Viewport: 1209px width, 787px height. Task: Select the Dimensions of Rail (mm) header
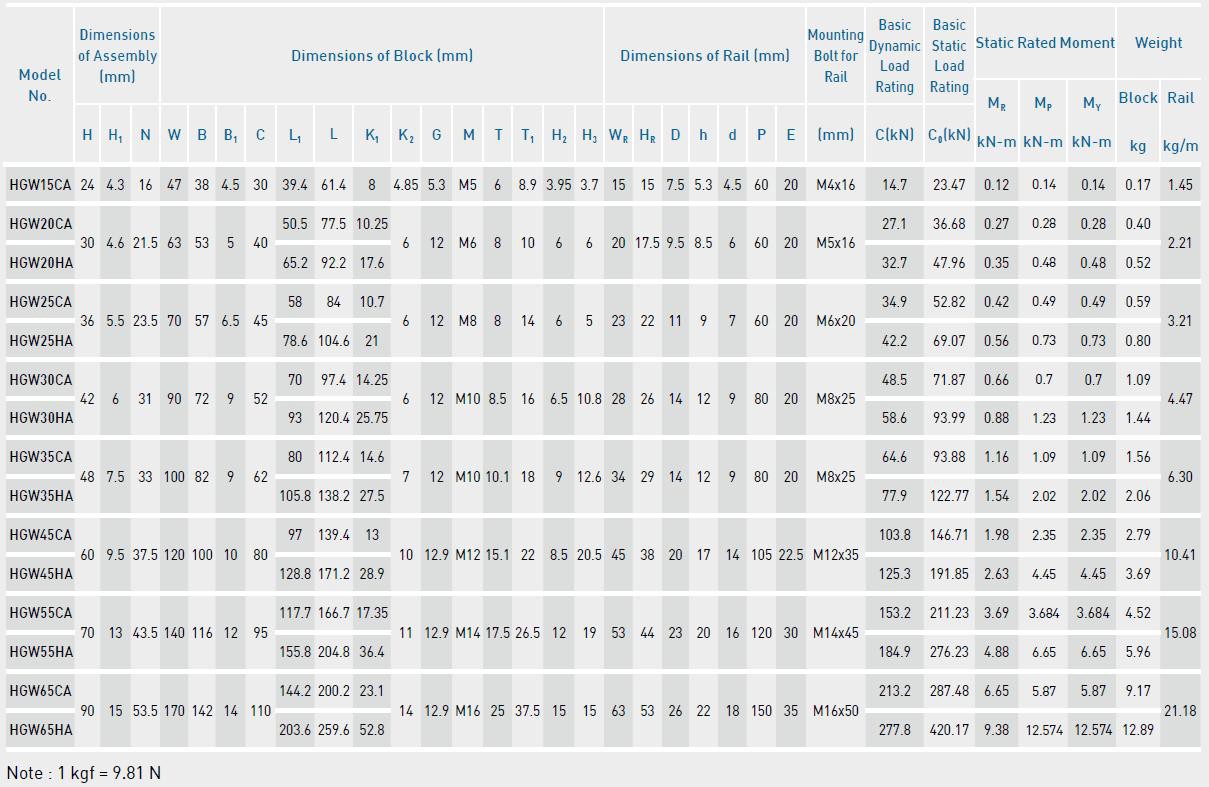(705, 56)
